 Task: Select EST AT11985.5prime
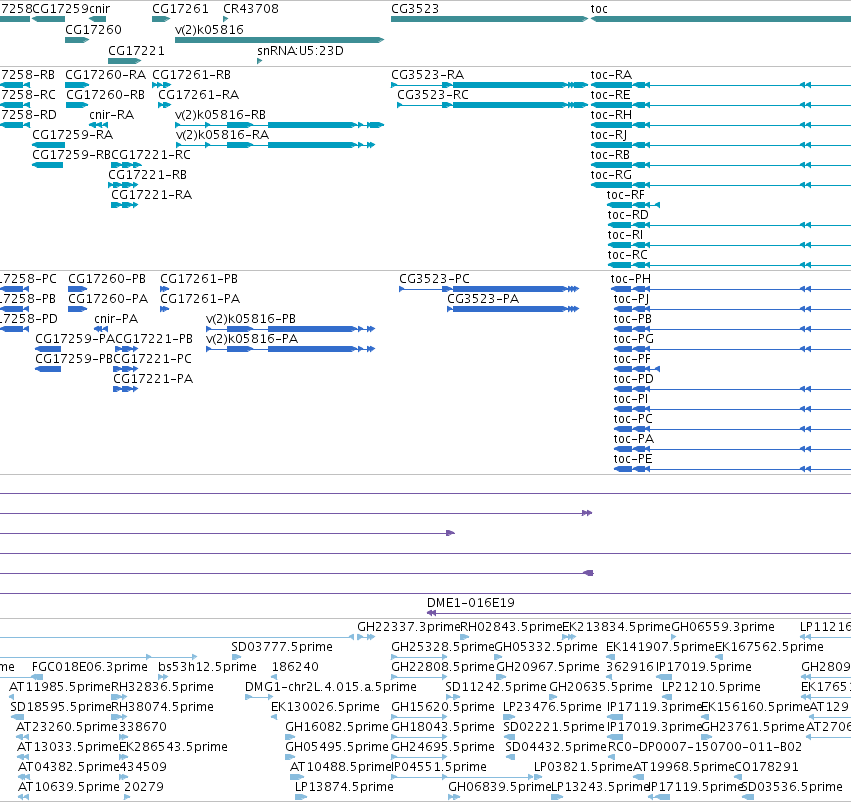60,686
